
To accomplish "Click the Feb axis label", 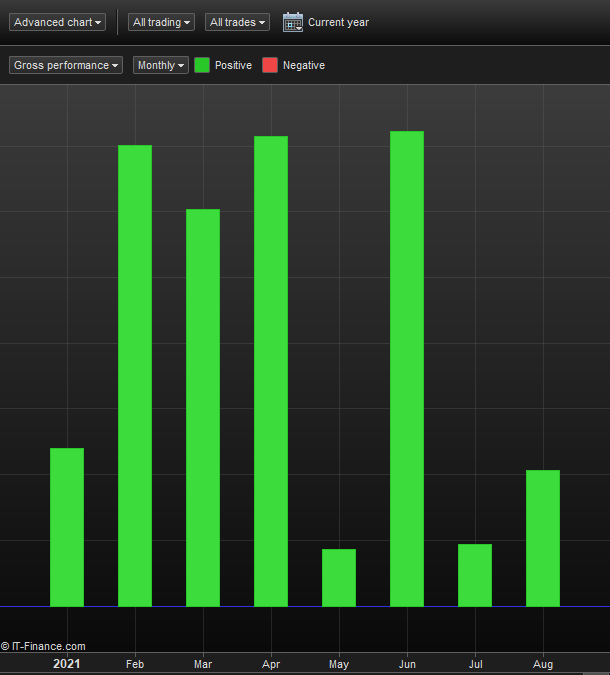I will [135, 664].
